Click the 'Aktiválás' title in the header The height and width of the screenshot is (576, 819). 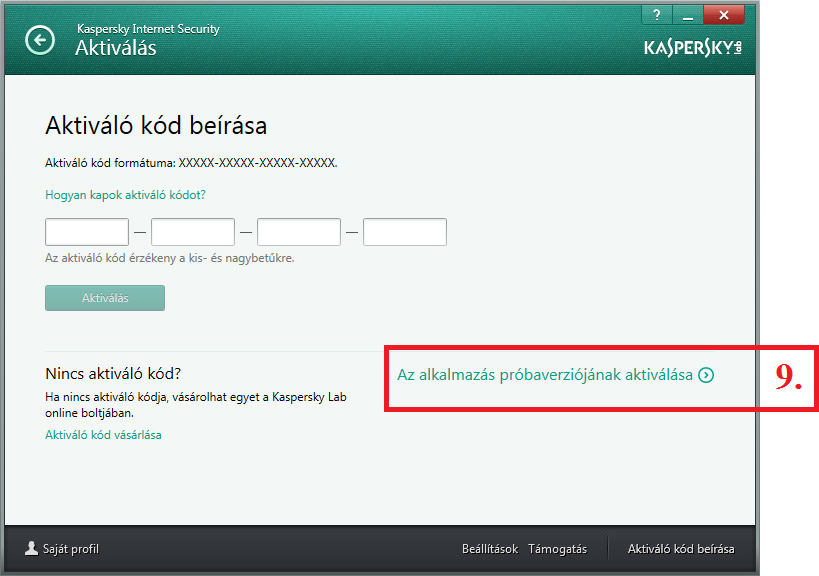116,48
